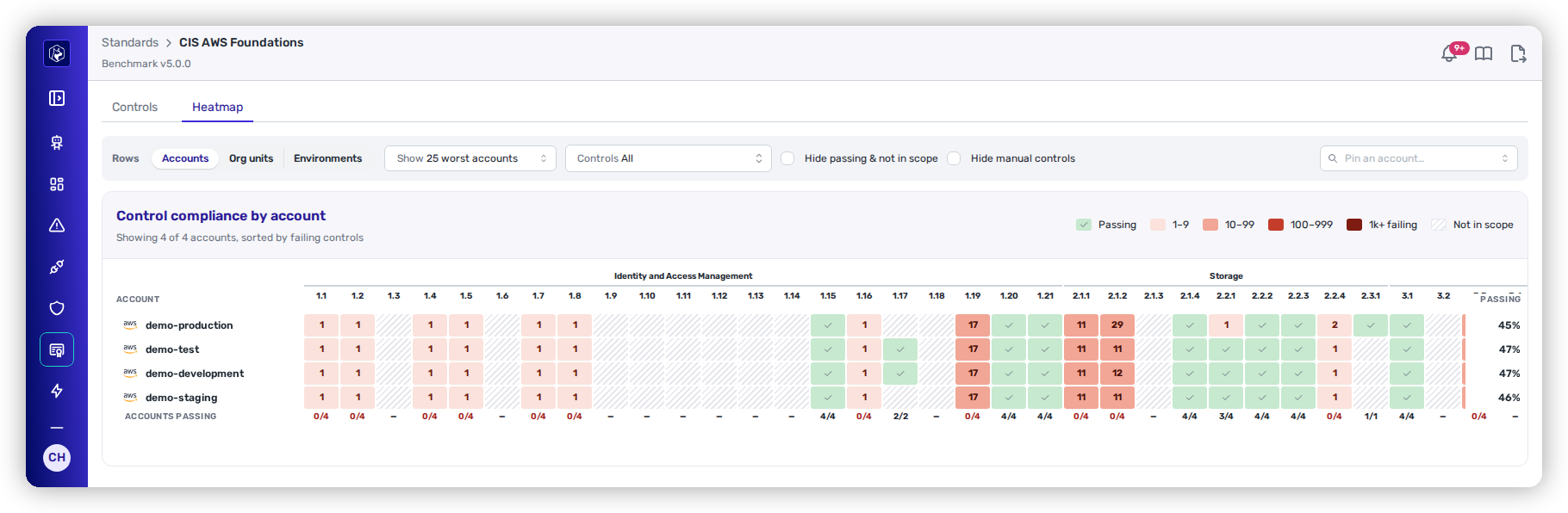The image size is (1568, 513).
Task: Enable Hide passing & not in scope
Action: 787,158
